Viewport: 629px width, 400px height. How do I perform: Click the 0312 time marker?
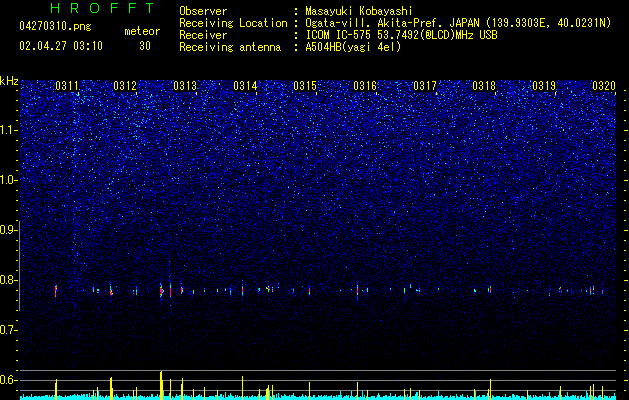(125, 86)
